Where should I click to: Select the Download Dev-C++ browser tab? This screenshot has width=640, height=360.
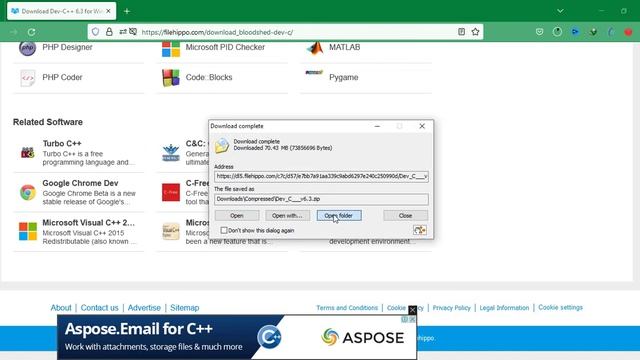pos(62,11)
